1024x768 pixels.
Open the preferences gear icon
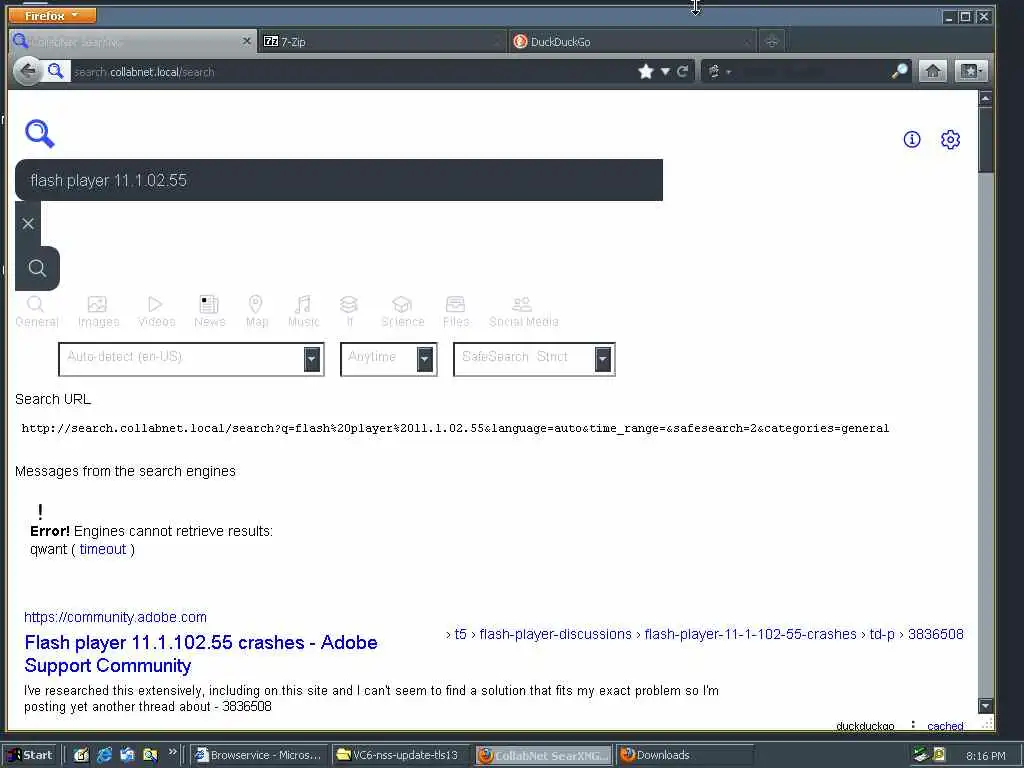tap(950, 139)
